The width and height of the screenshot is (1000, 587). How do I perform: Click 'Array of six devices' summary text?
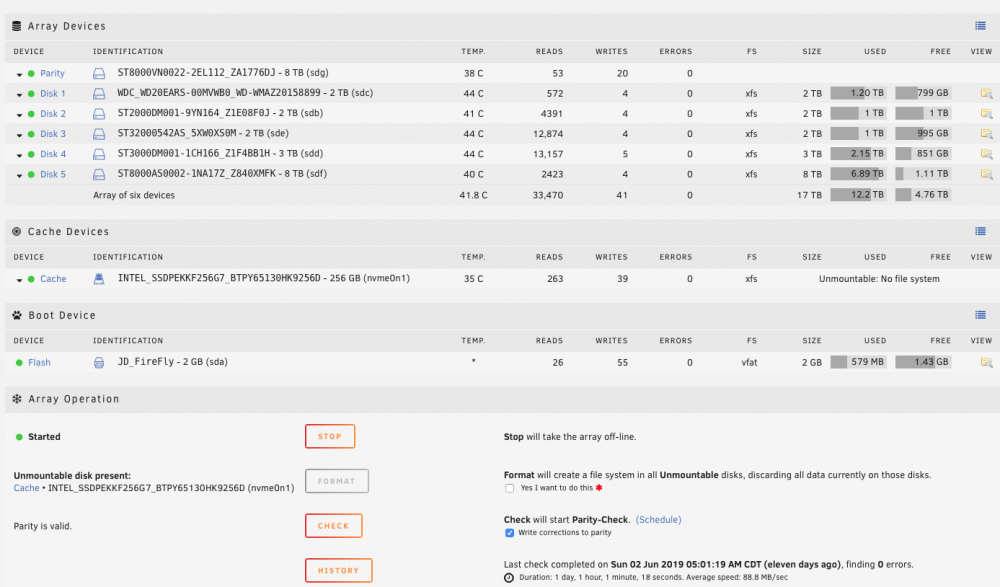point(134,195)
